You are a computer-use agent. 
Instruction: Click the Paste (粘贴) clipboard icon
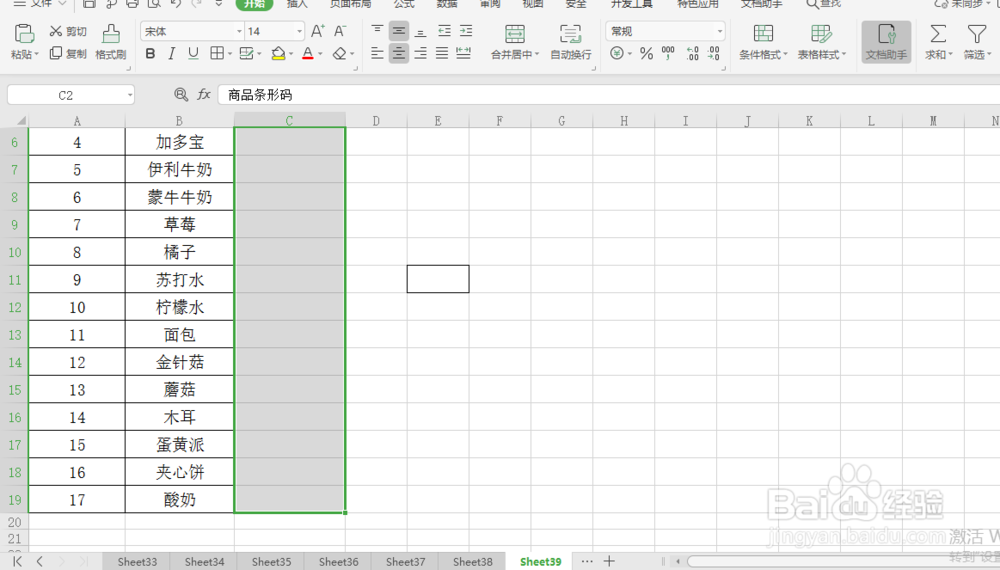[24, 33]
